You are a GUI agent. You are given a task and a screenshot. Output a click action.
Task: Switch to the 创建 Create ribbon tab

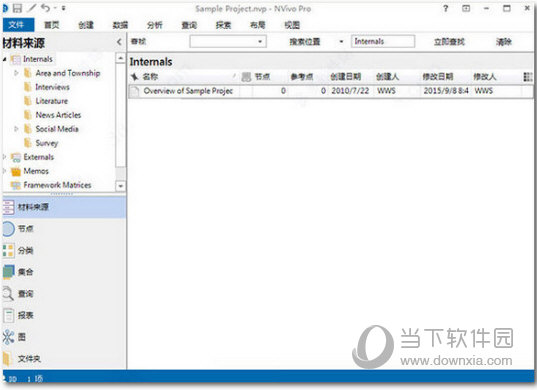tap(86, 25)
